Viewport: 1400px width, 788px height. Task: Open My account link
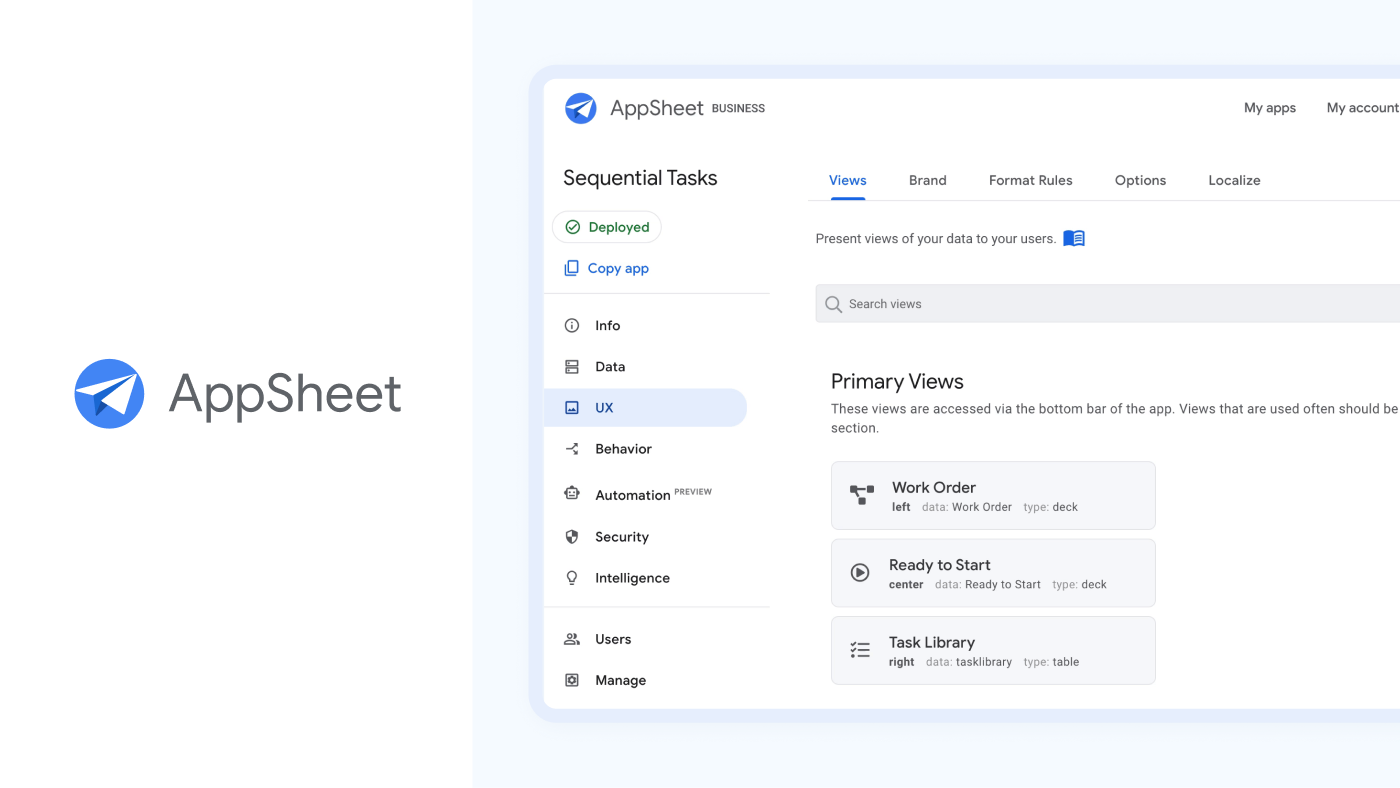[x=1363, y=108]
